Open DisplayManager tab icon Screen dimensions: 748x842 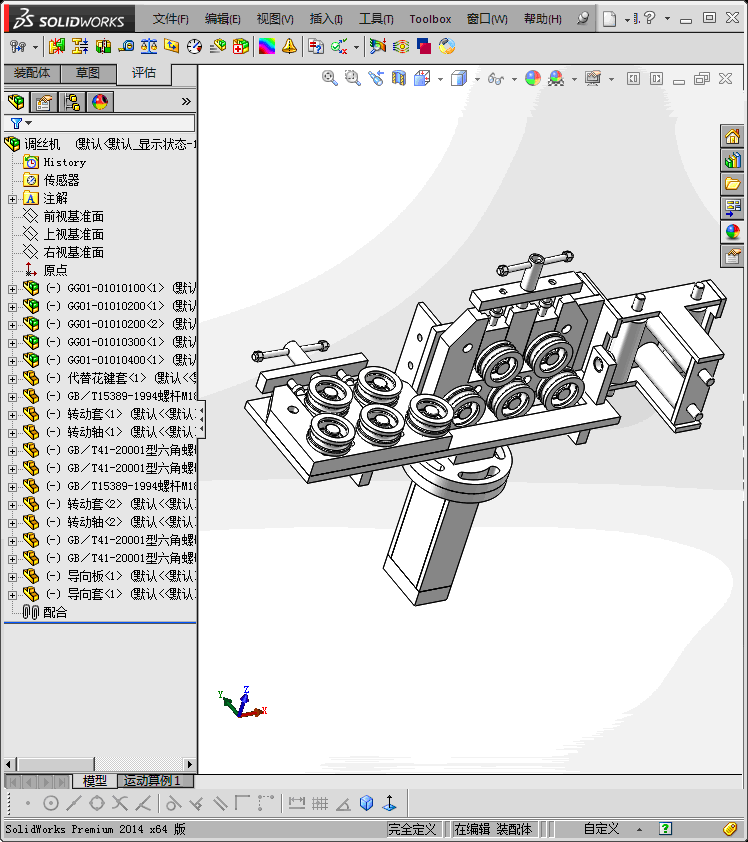99,101
